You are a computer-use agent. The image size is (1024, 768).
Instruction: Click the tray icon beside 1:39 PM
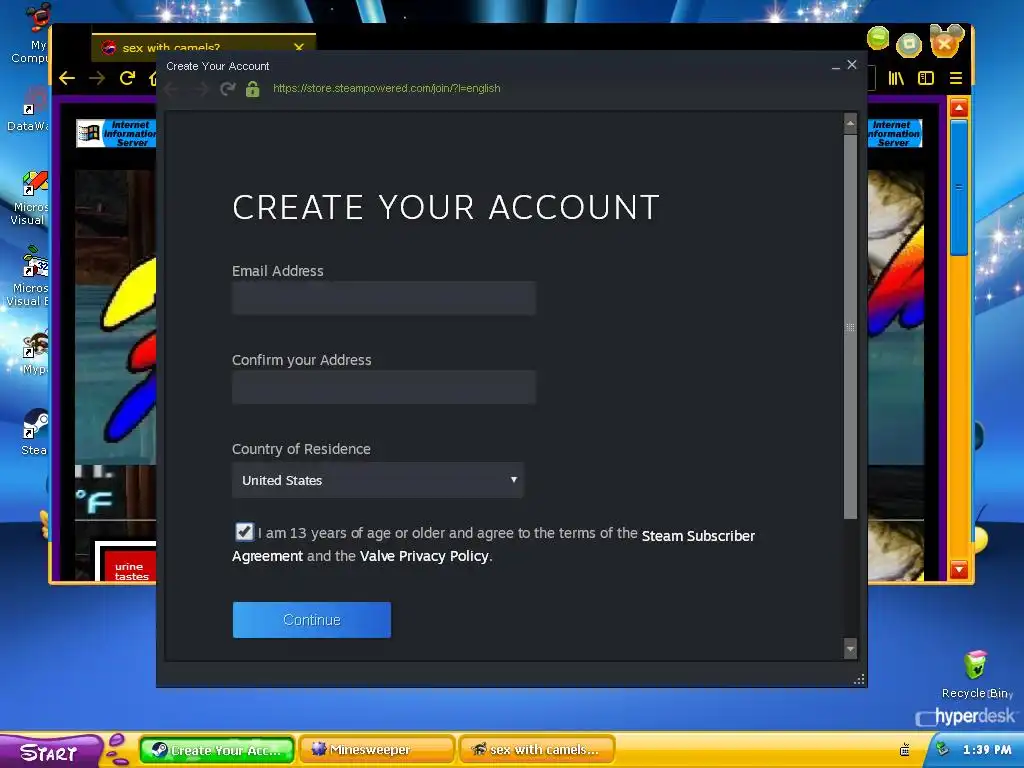(942, 749)
